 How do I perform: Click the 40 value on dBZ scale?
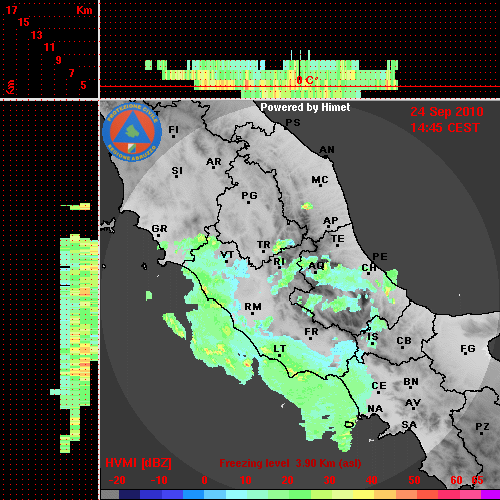(x=372, y=480)
